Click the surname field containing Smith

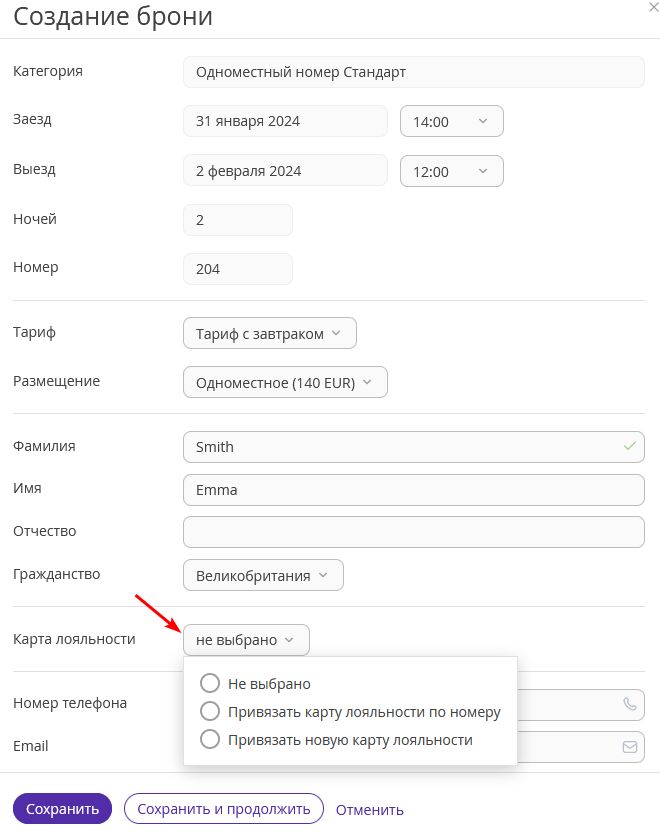click(414, 447)
